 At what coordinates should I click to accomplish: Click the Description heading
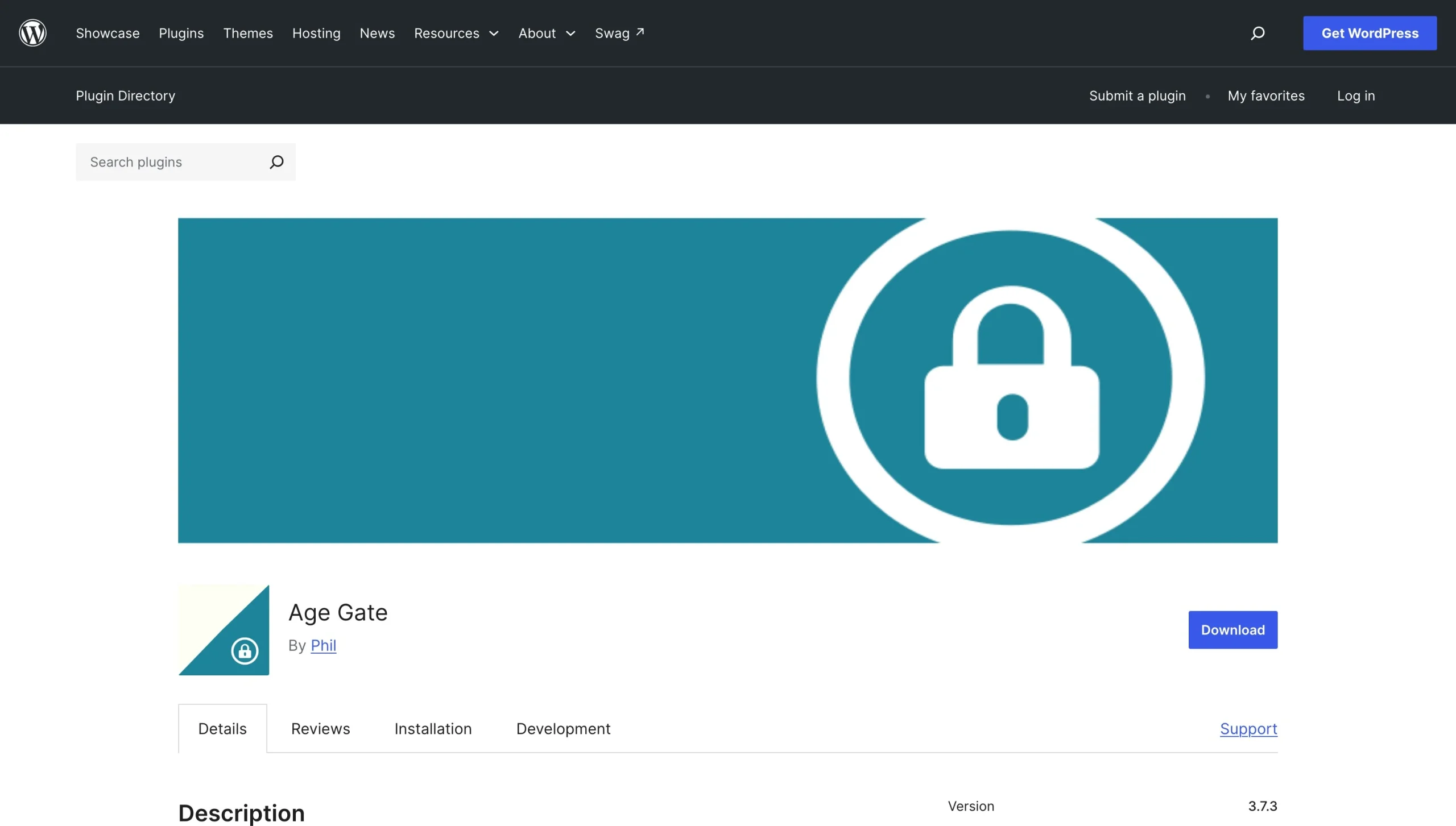pos(241,813)
